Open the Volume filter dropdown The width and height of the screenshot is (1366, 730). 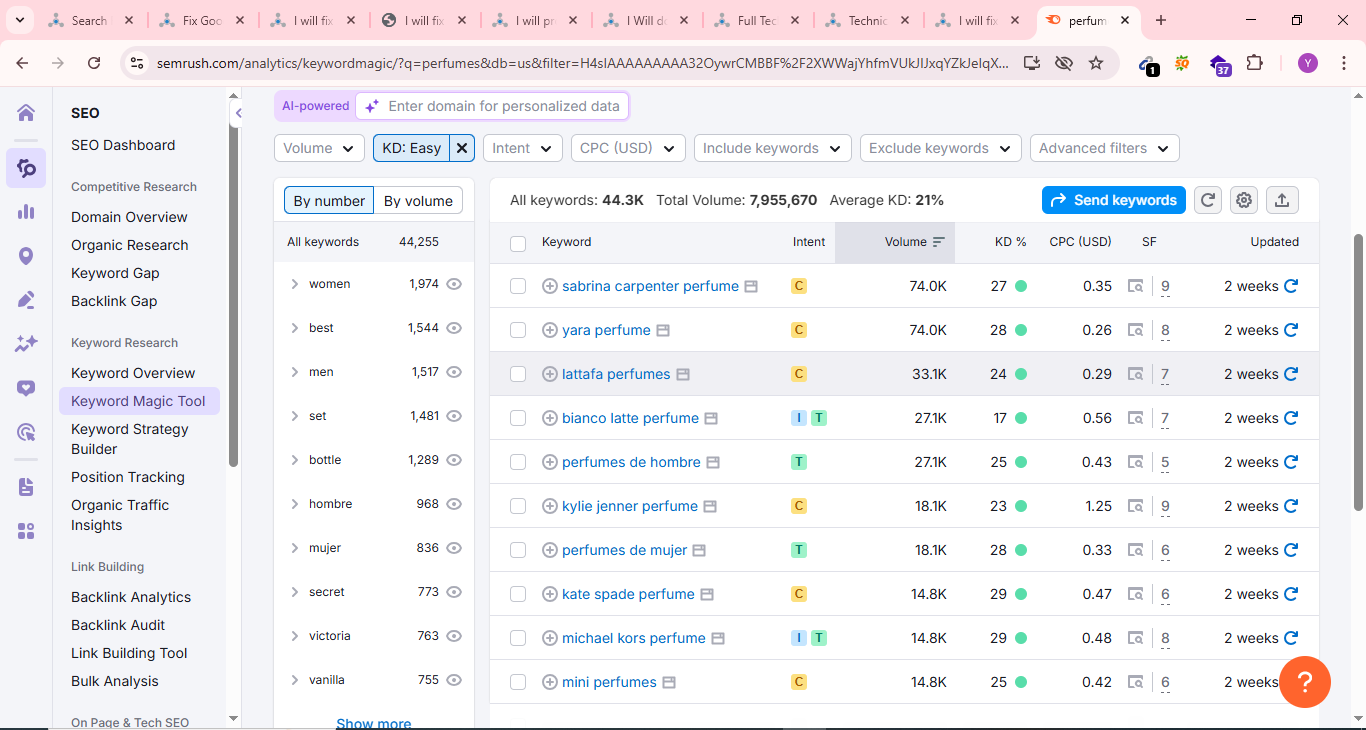319,148
